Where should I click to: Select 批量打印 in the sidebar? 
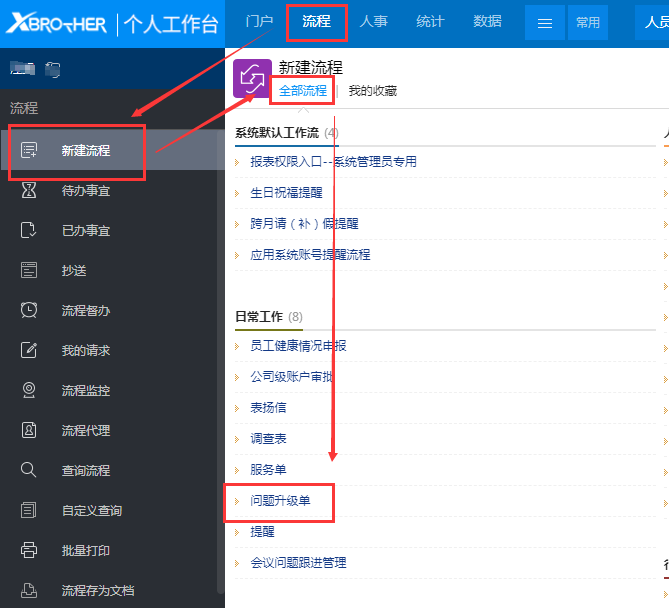coord(86,550)
